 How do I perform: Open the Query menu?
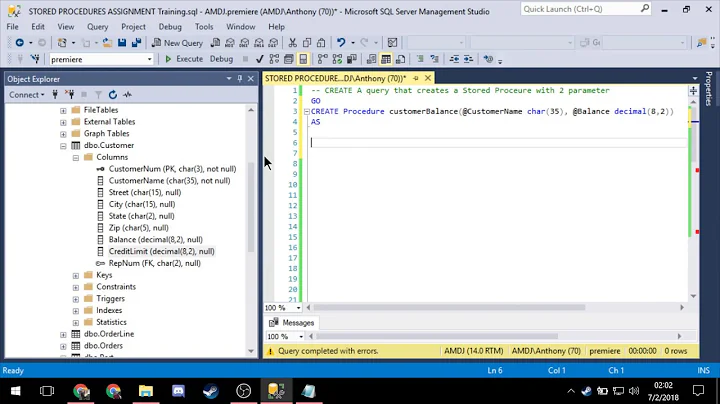point(97,27)
